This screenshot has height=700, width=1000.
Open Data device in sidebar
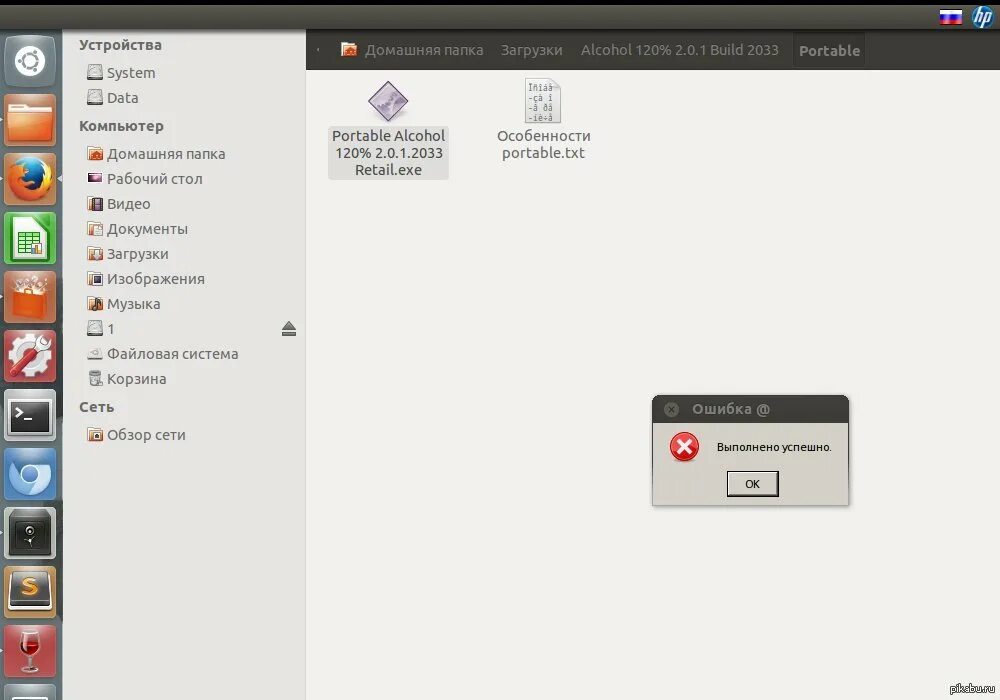point(113,98)
